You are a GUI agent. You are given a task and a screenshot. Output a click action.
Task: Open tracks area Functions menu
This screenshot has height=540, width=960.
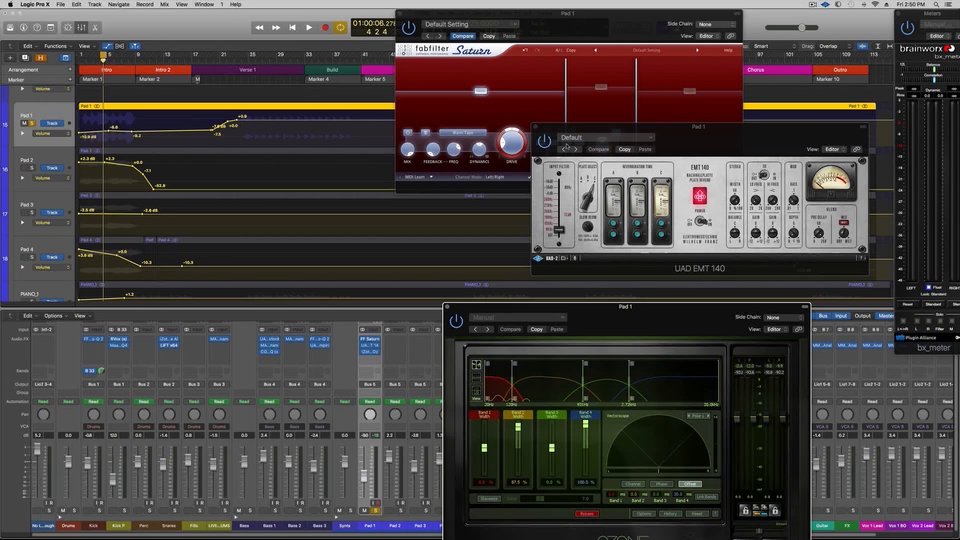click(56, 46)
